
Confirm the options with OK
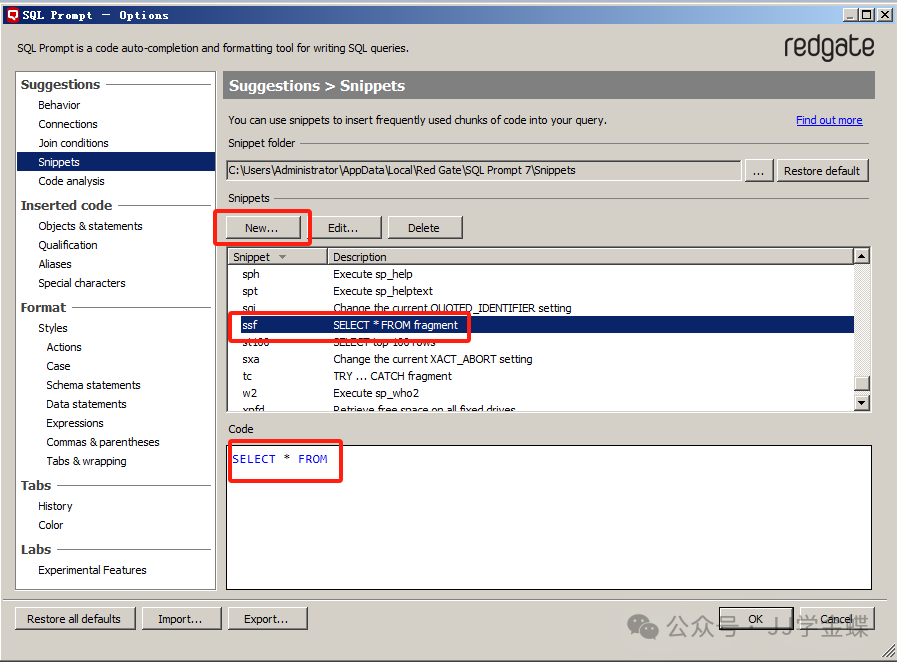click(x=756, y=619)
